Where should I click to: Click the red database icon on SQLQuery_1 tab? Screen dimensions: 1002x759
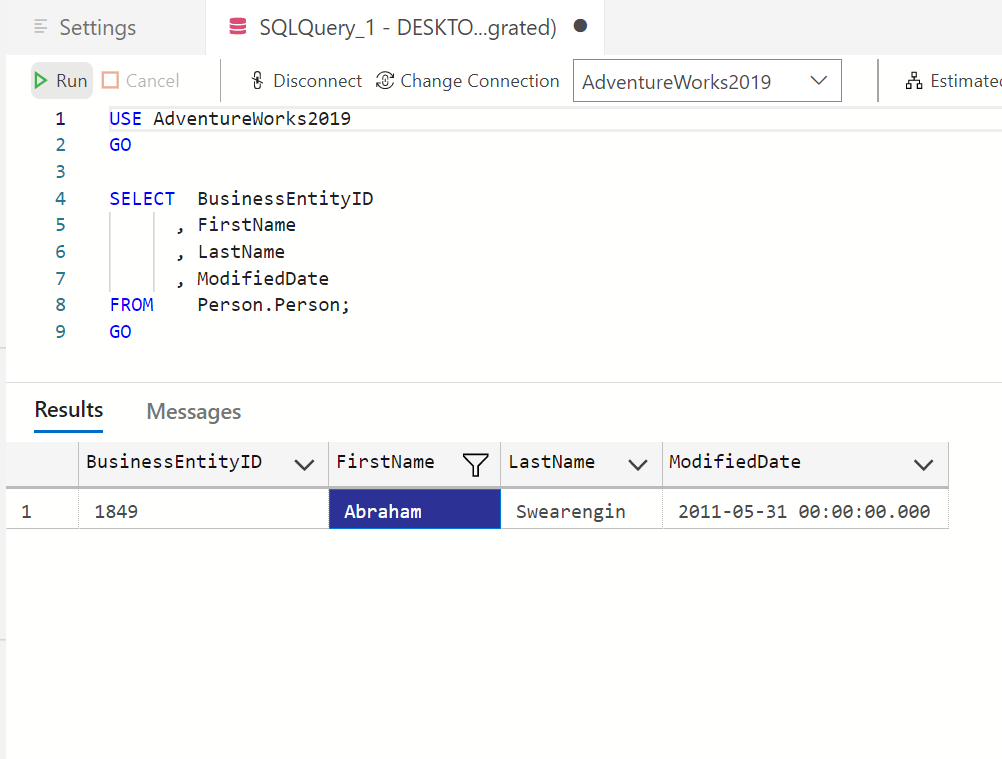click(237, 27)
